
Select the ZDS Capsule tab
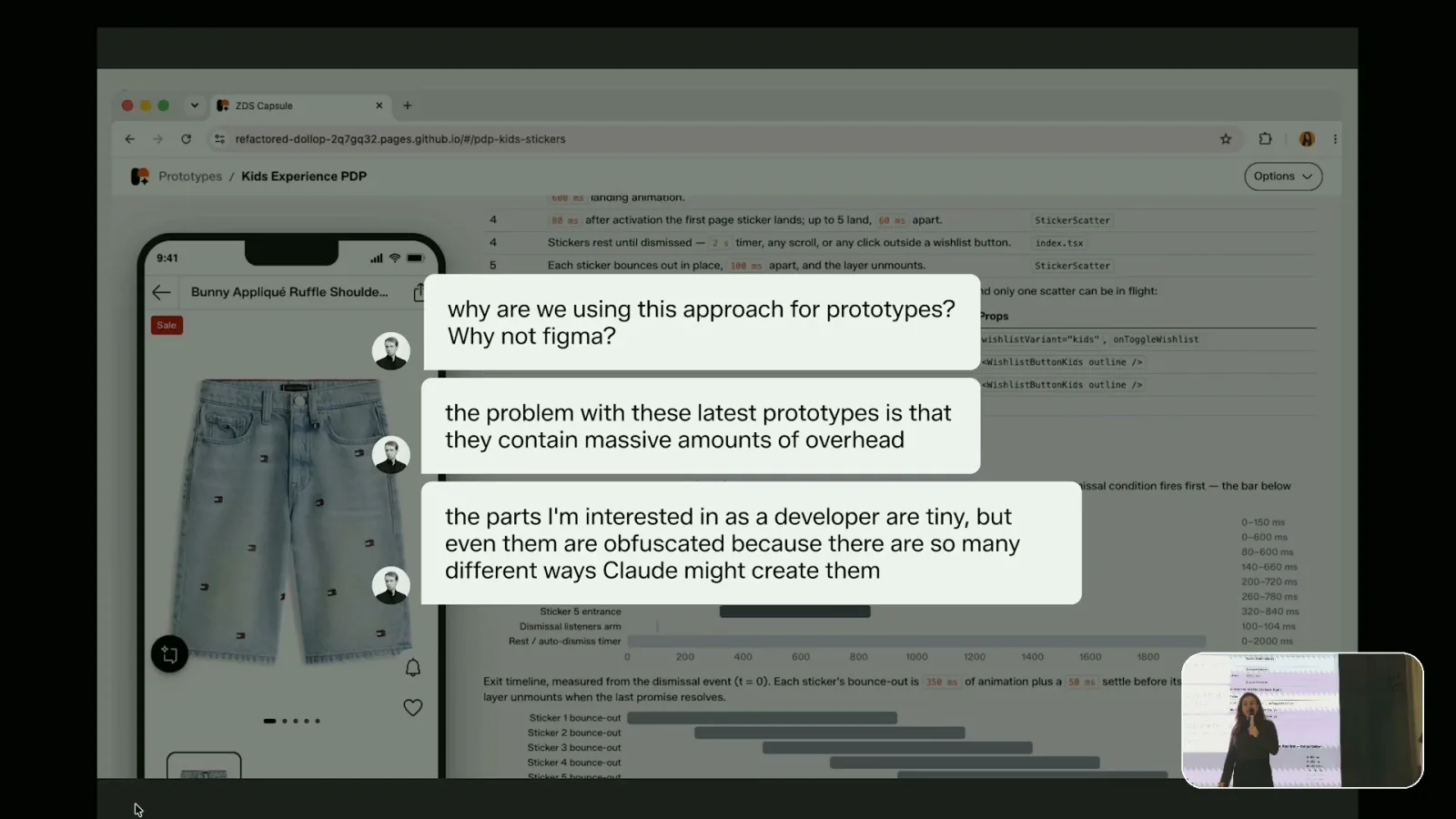pos(300,106)
